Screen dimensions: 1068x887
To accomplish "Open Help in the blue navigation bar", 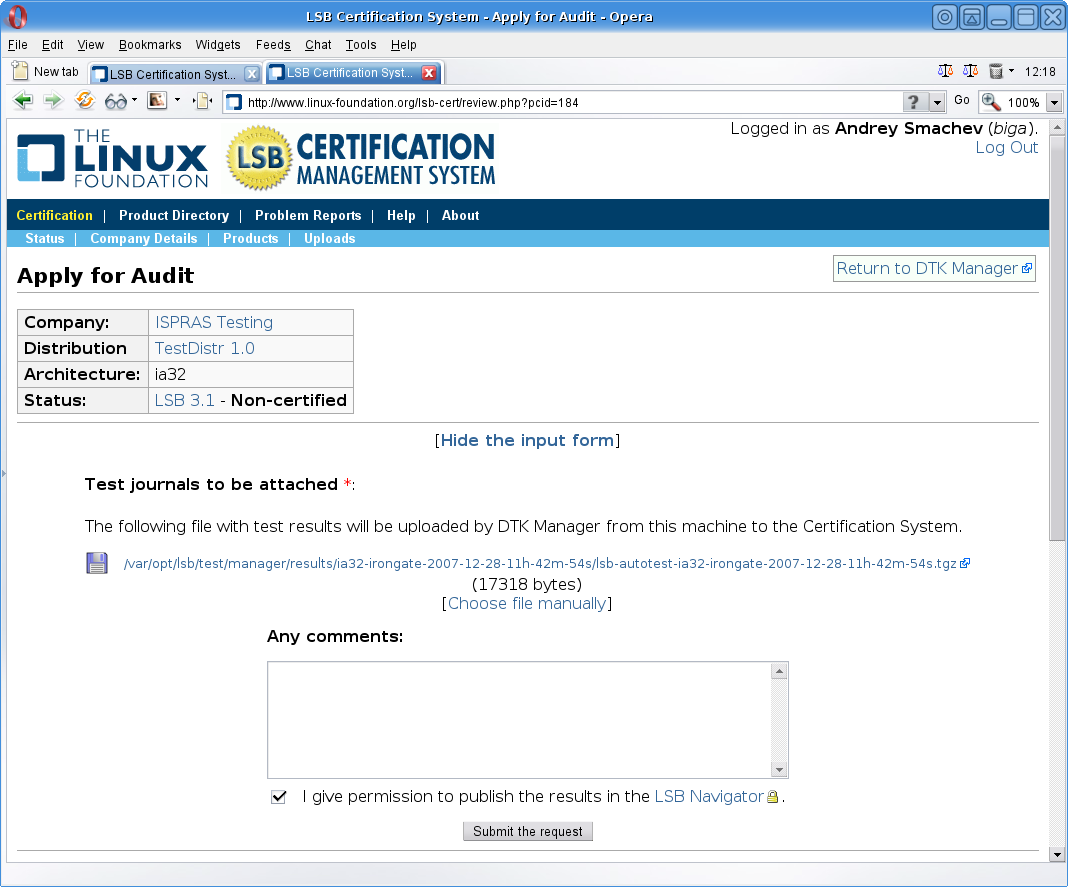I will [401, 215].
